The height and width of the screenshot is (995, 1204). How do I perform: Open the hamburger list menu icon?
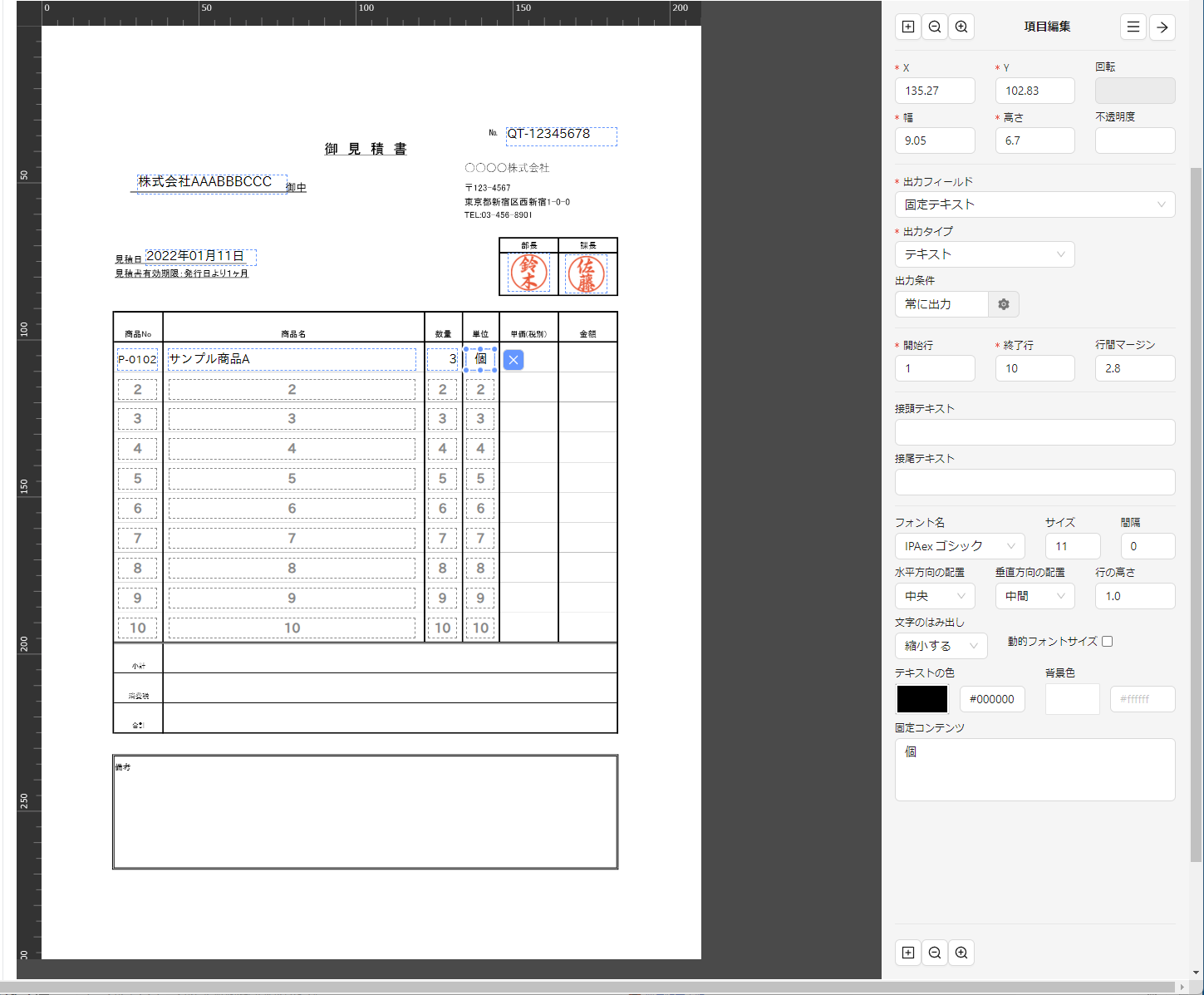click(1133, 27)
